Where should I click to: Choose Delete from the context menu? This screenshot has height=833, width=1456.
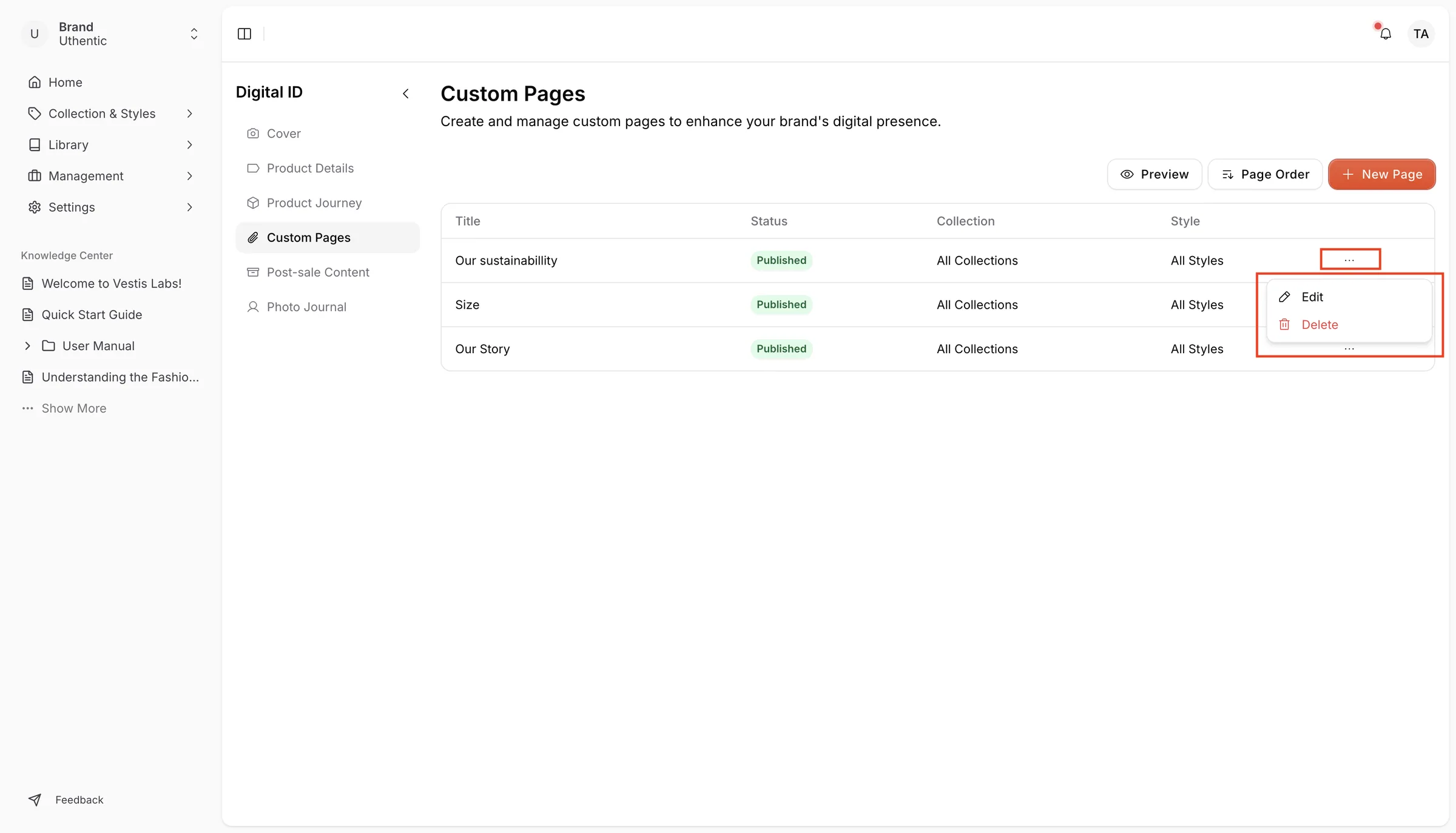pyautogui.click(x=1349, y=325)
